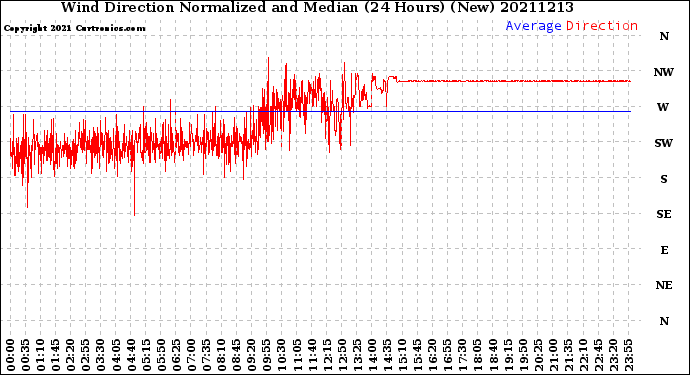Click the 20:25 time label
Viewport: 690px width, 375px height.
pyautogui.click(x=537, y=355)
